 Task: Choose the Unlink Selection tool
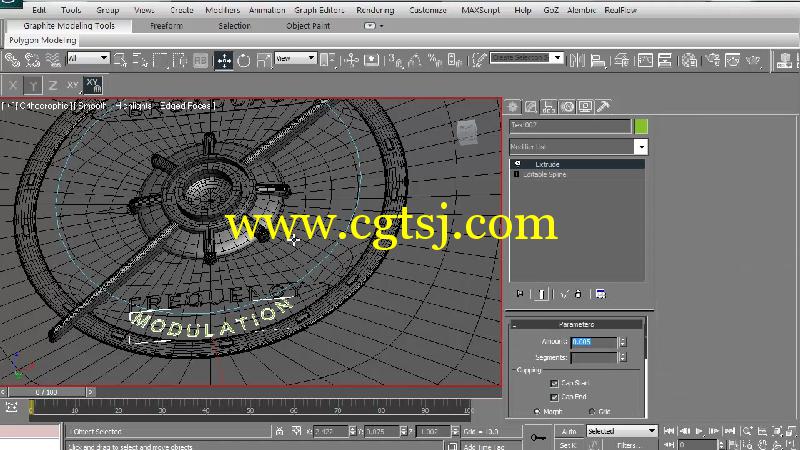tap(32, 60)
